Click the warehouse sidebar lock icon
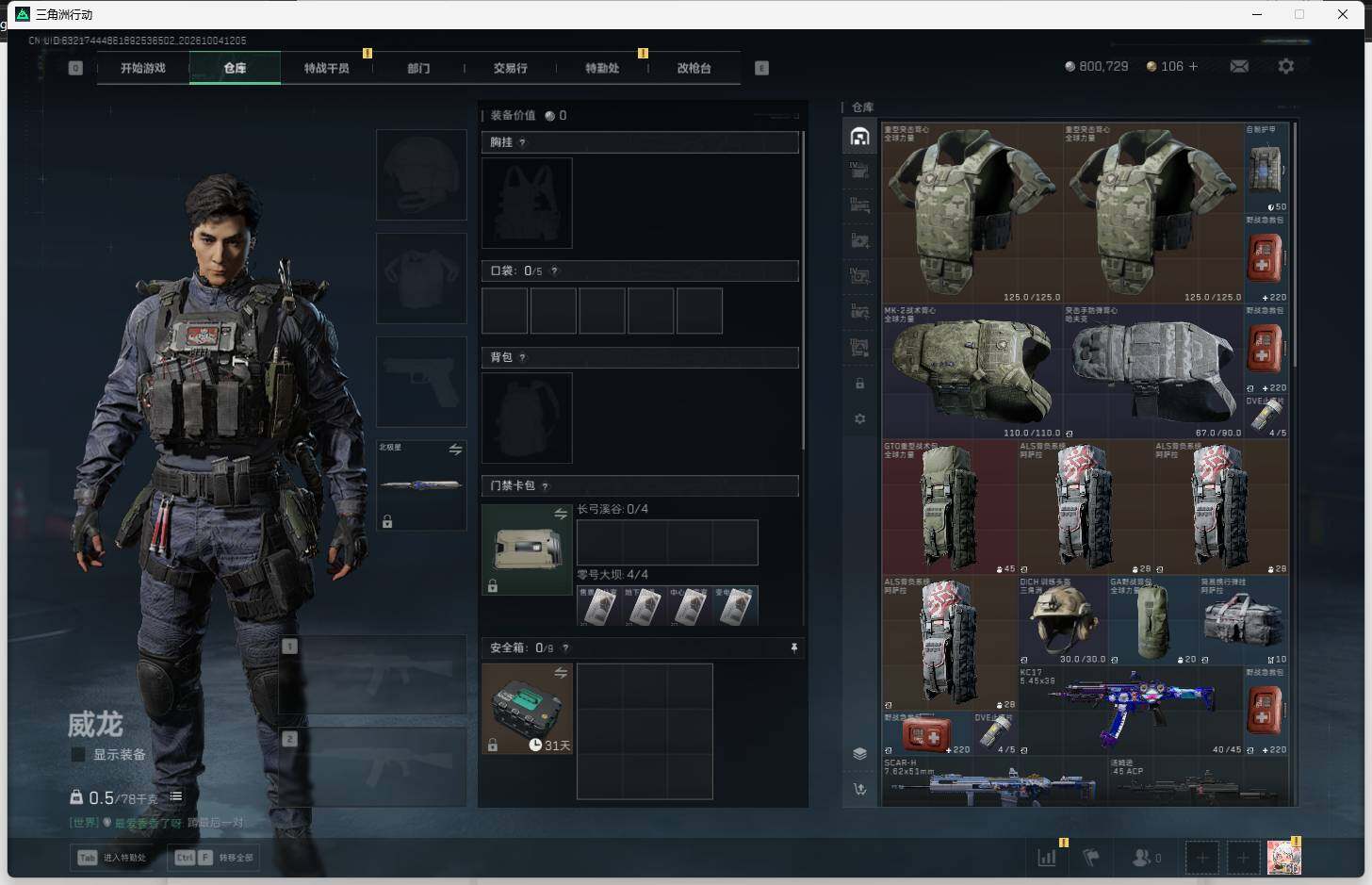This screenshot has width=1372, height=885. 859,384
